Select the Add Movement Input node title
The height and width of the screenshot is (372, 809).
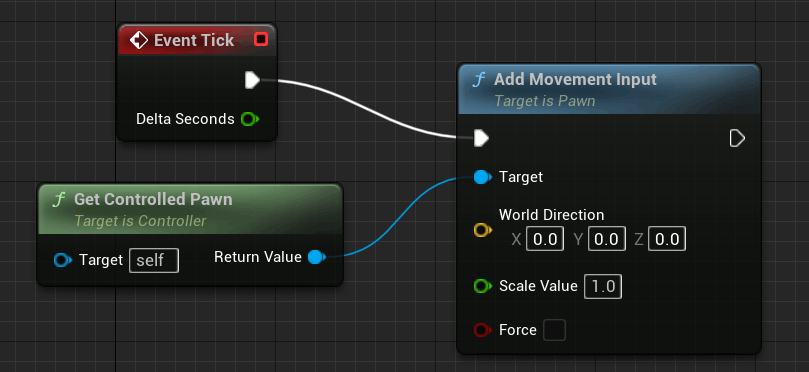(575, 79)
